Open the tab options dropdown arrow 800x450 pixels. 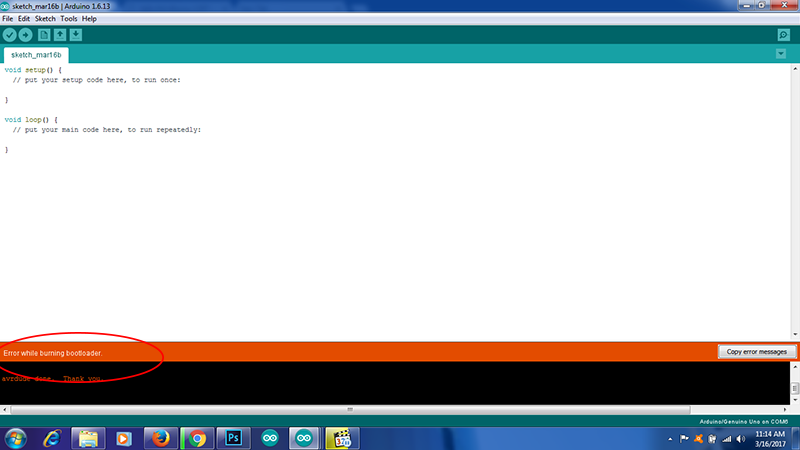[x=781, y=54]
